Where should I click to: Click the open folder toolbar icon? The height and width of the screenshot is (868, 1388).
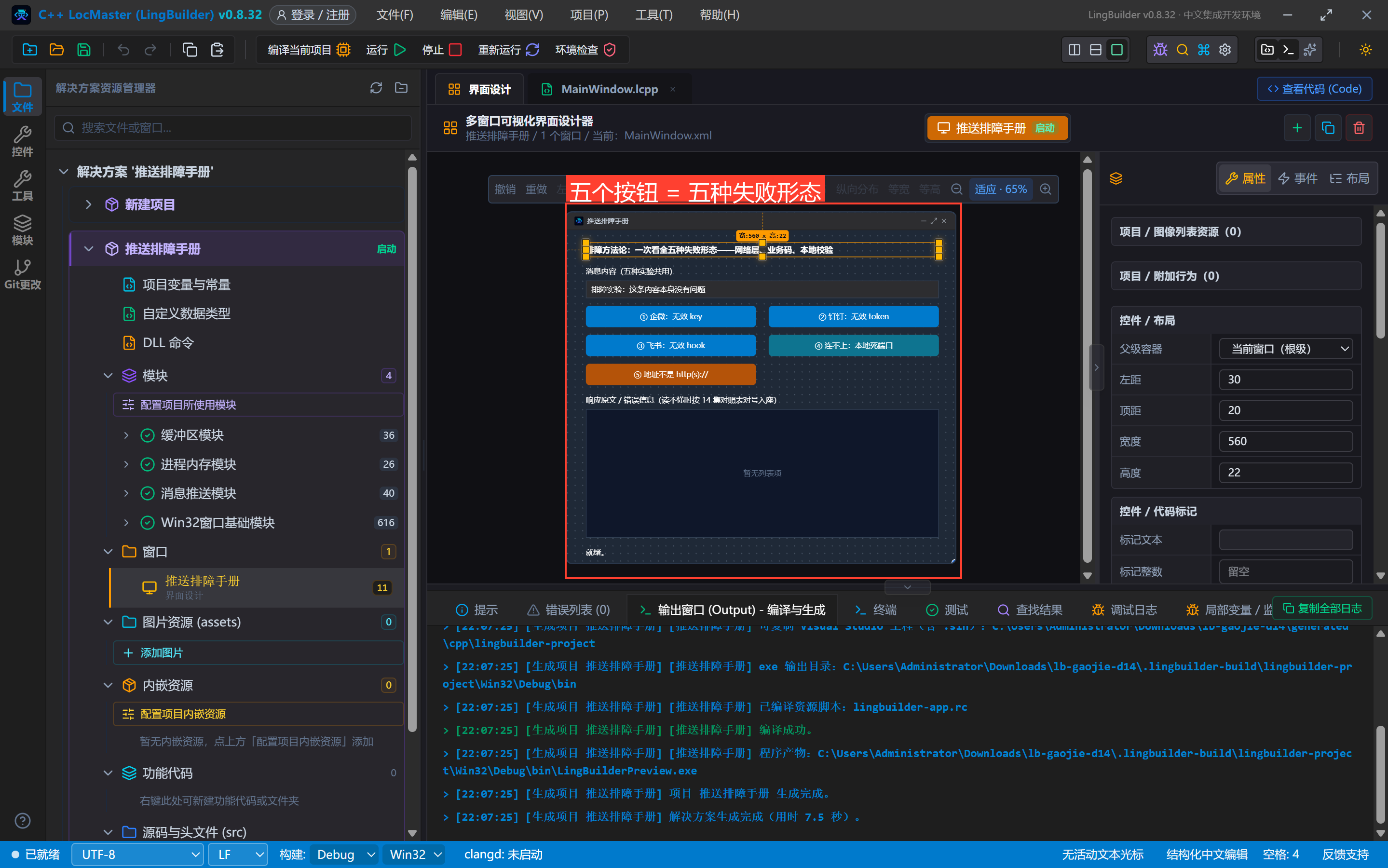pos(57,50)
